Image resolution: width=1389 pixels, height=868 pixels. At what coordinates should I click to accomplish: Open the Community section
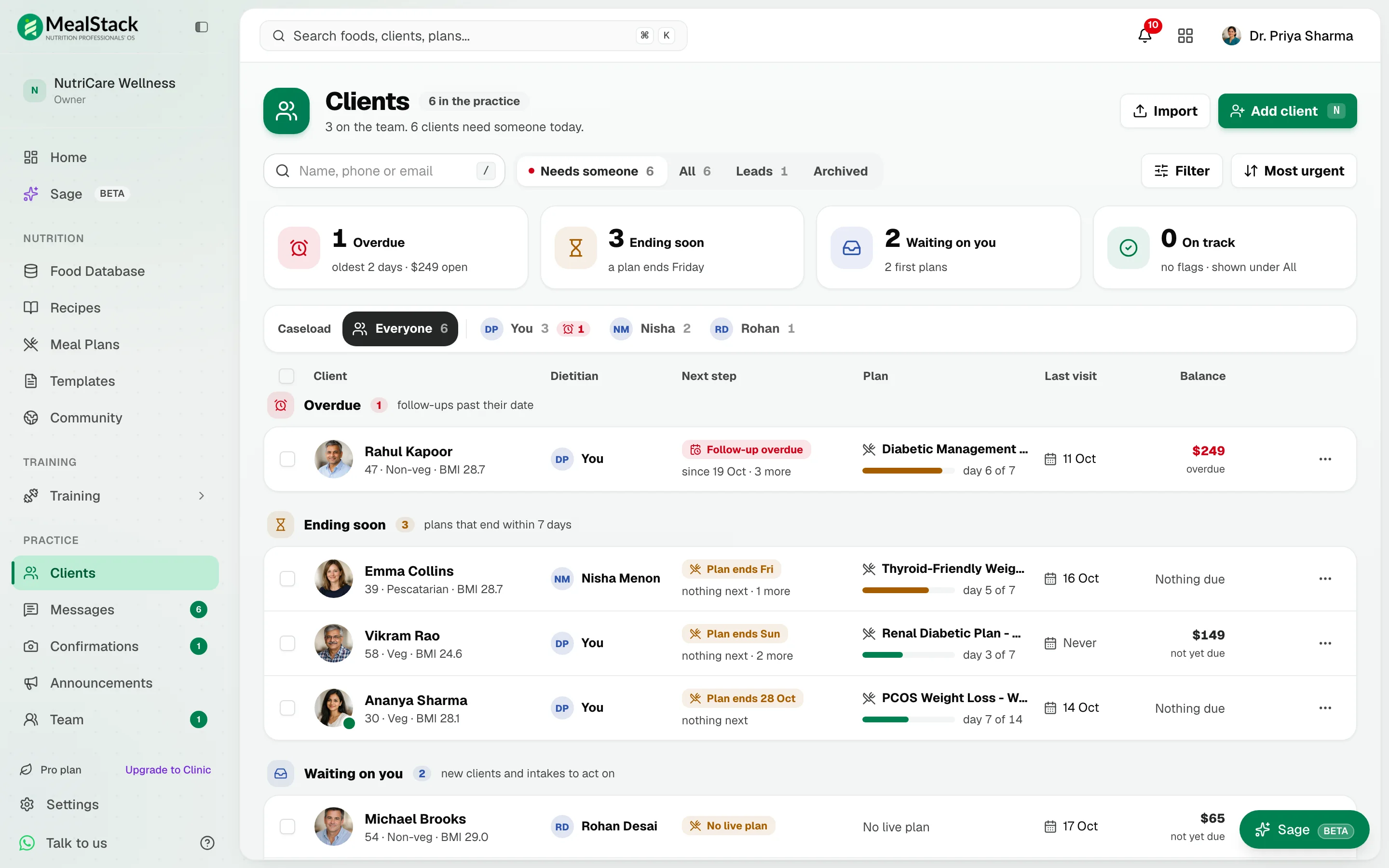click(115, 418)
